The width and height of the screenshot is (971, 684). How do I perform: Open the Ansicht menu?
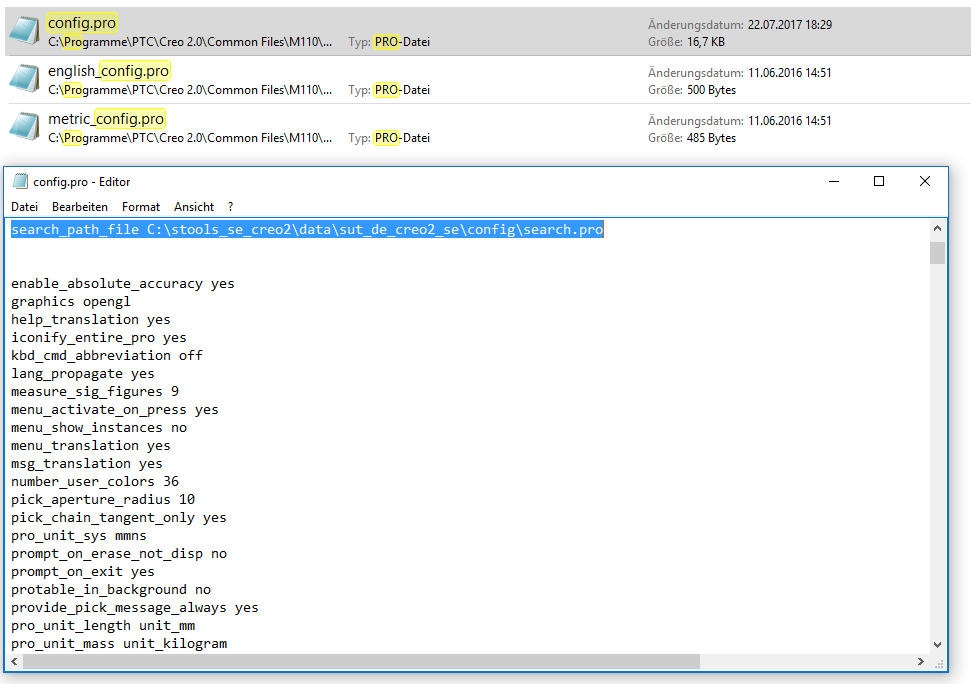[193, 207]
